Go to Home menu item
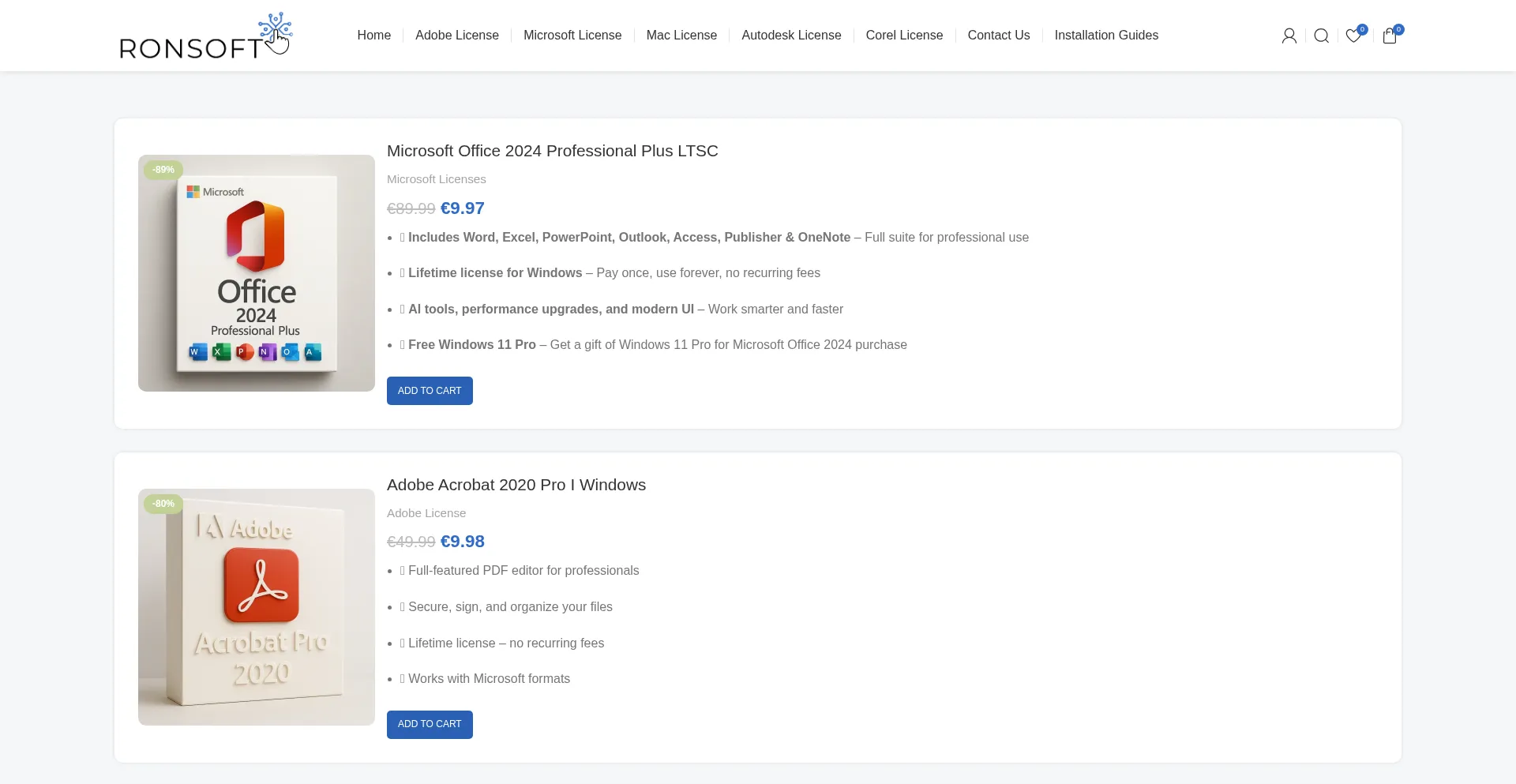This screenshot has height=784, width=1516. [x=374, y=35]
